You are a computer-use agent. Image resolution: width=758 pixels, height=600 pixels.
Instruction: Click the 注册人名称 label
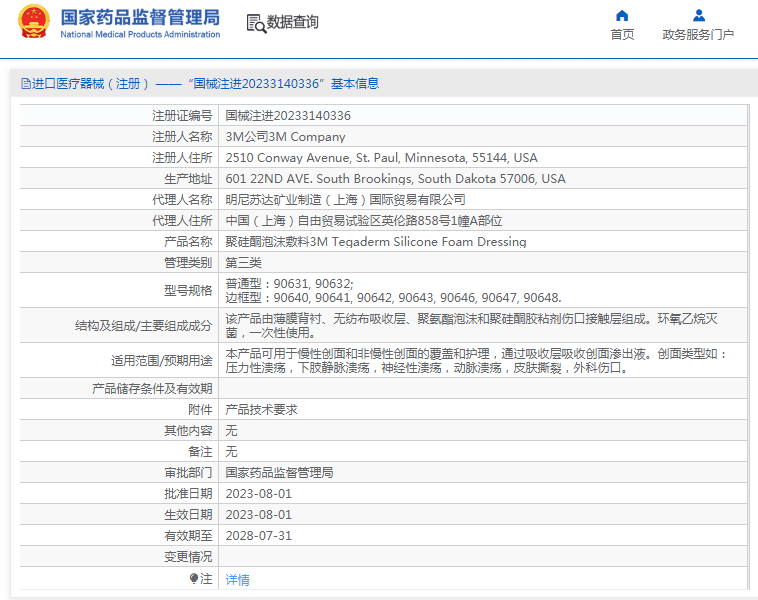click(x=182, y=137)
